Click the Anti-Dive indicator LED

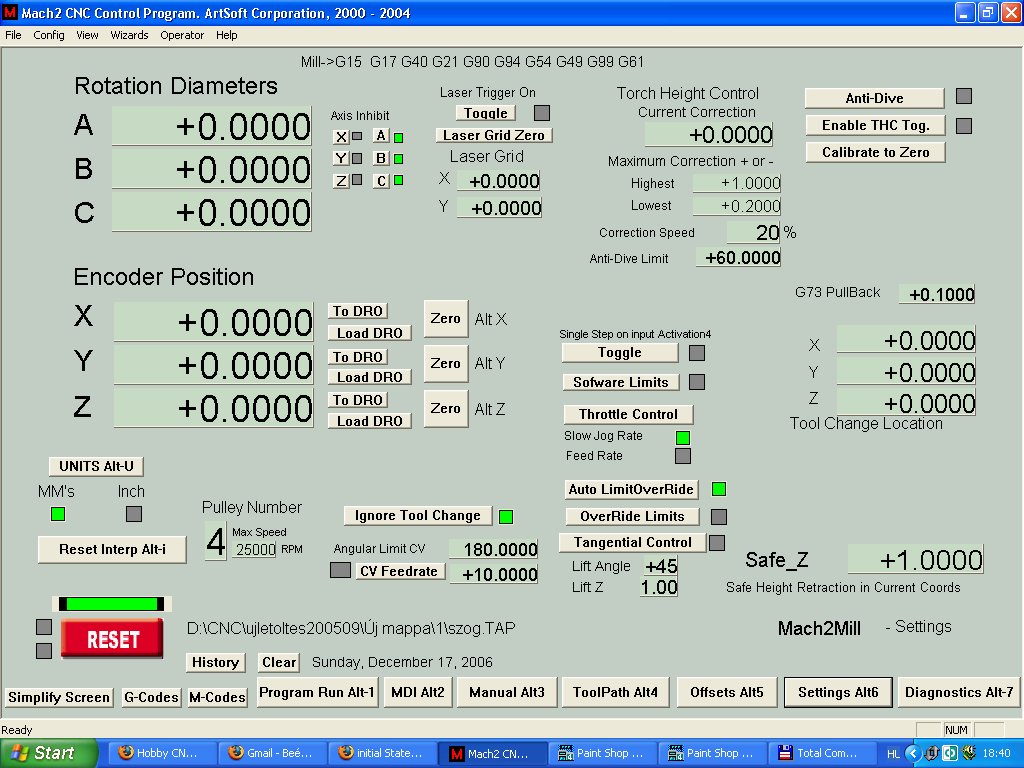(964, 97)
